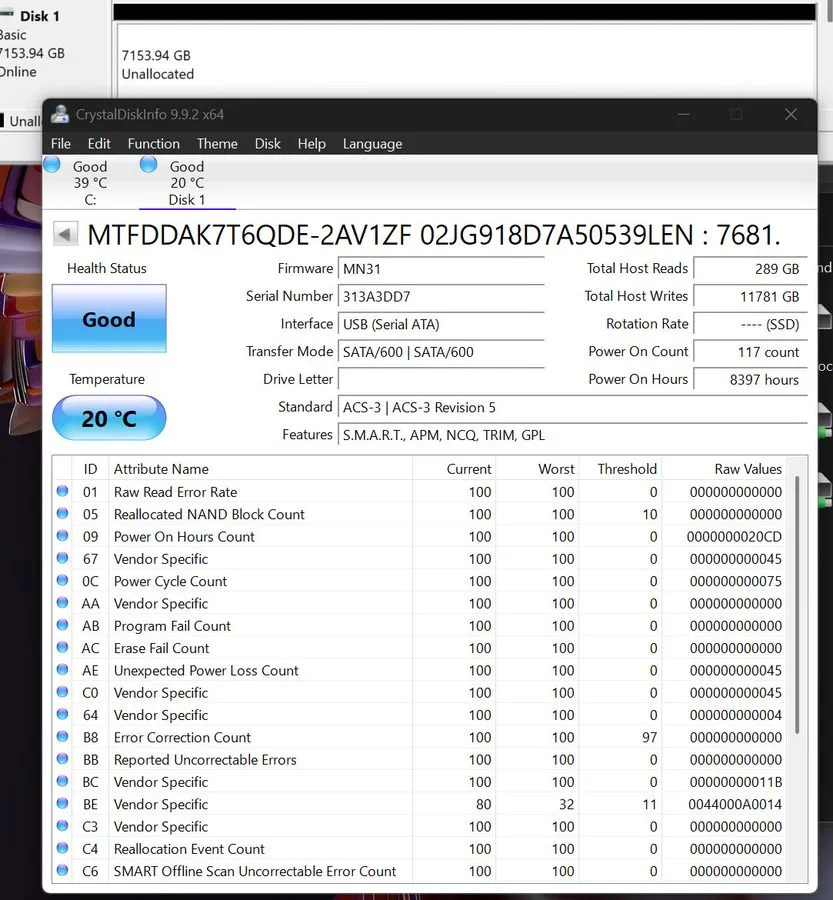Click the Firmware field MN31
833x900 pixels.
[x=441, y=269]
